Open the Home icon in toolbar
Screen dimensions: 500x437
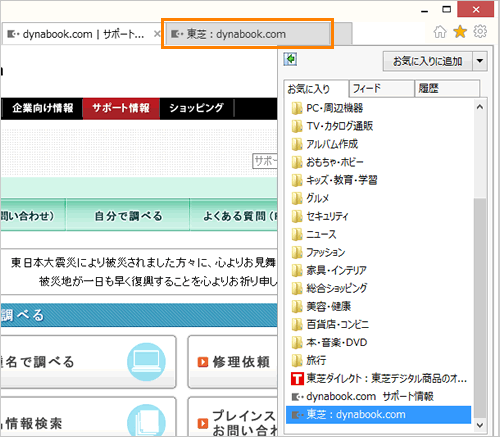pyautogui.click(x=440, y=32)
